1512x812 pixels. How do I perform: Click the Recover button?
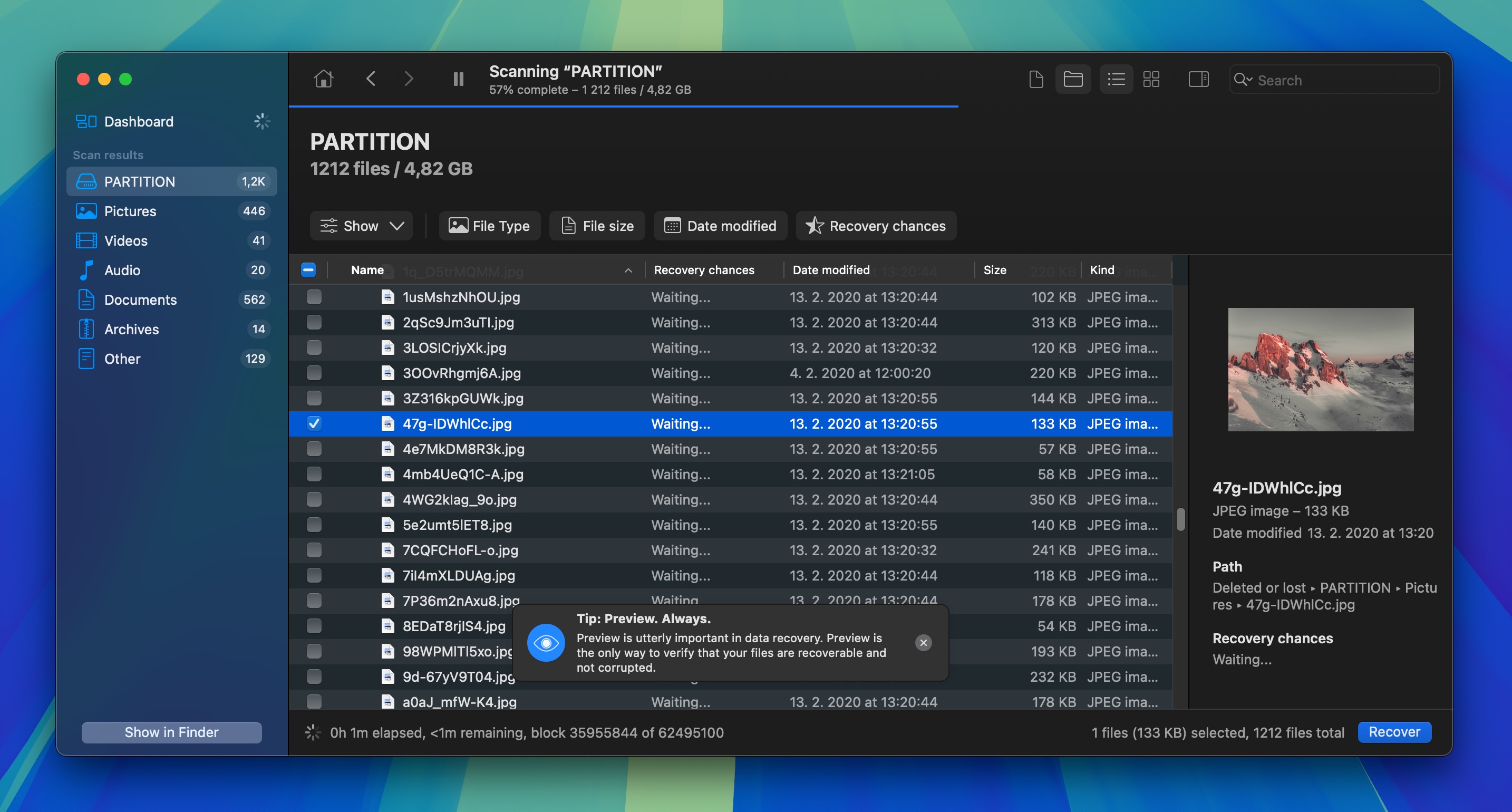[x=1394, y=732]
